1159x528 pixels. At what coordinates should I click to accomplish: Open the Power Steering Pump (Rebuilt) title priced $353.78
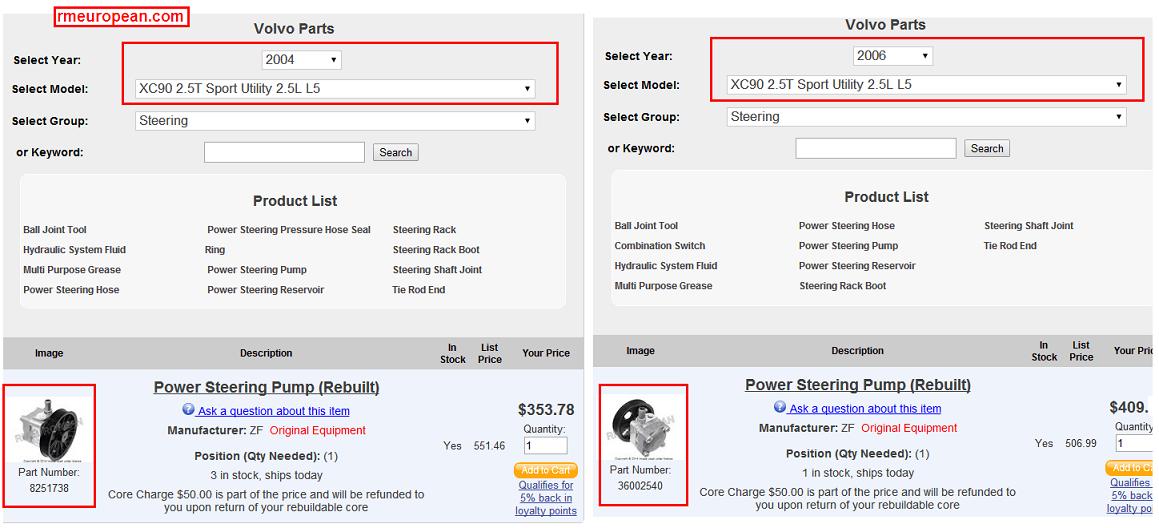click(266, 387)
